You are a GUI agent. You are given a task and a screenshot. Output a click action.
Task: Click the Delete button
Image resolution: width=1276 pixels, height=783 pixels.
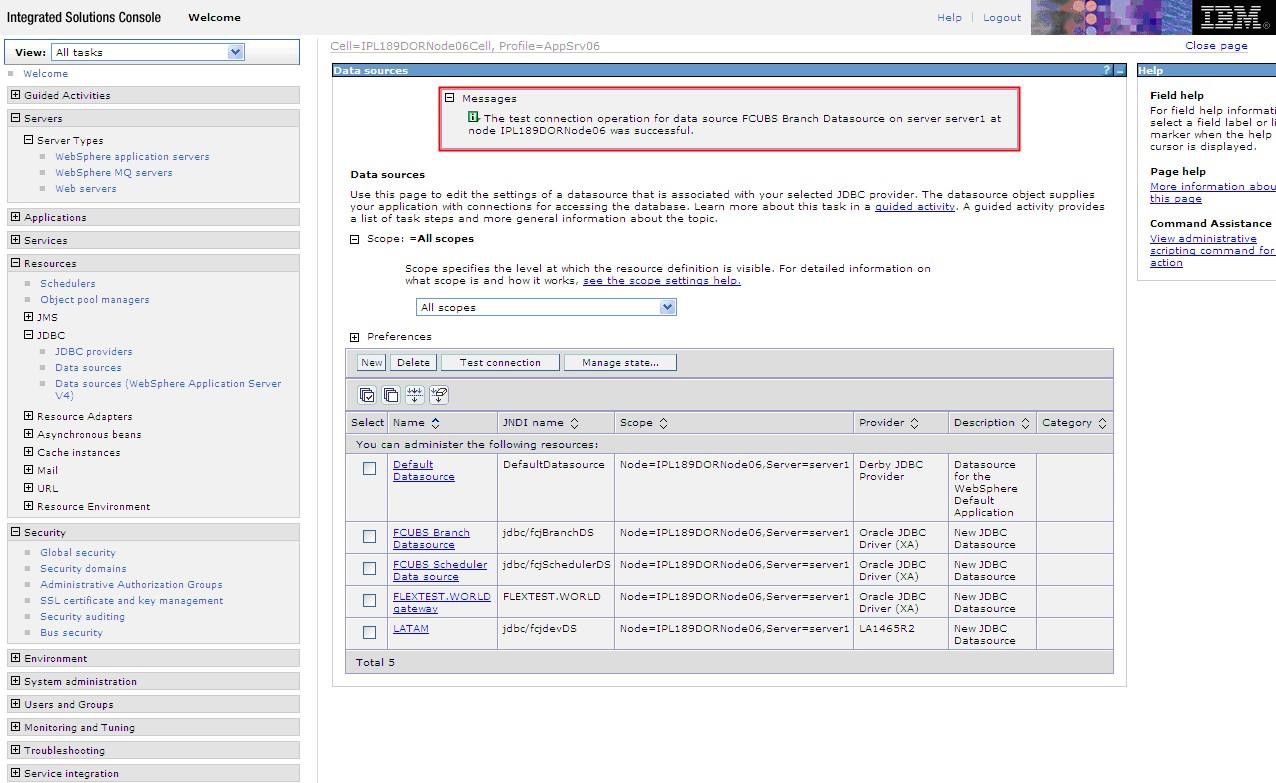pyautogui.click(x=413, y=363)
